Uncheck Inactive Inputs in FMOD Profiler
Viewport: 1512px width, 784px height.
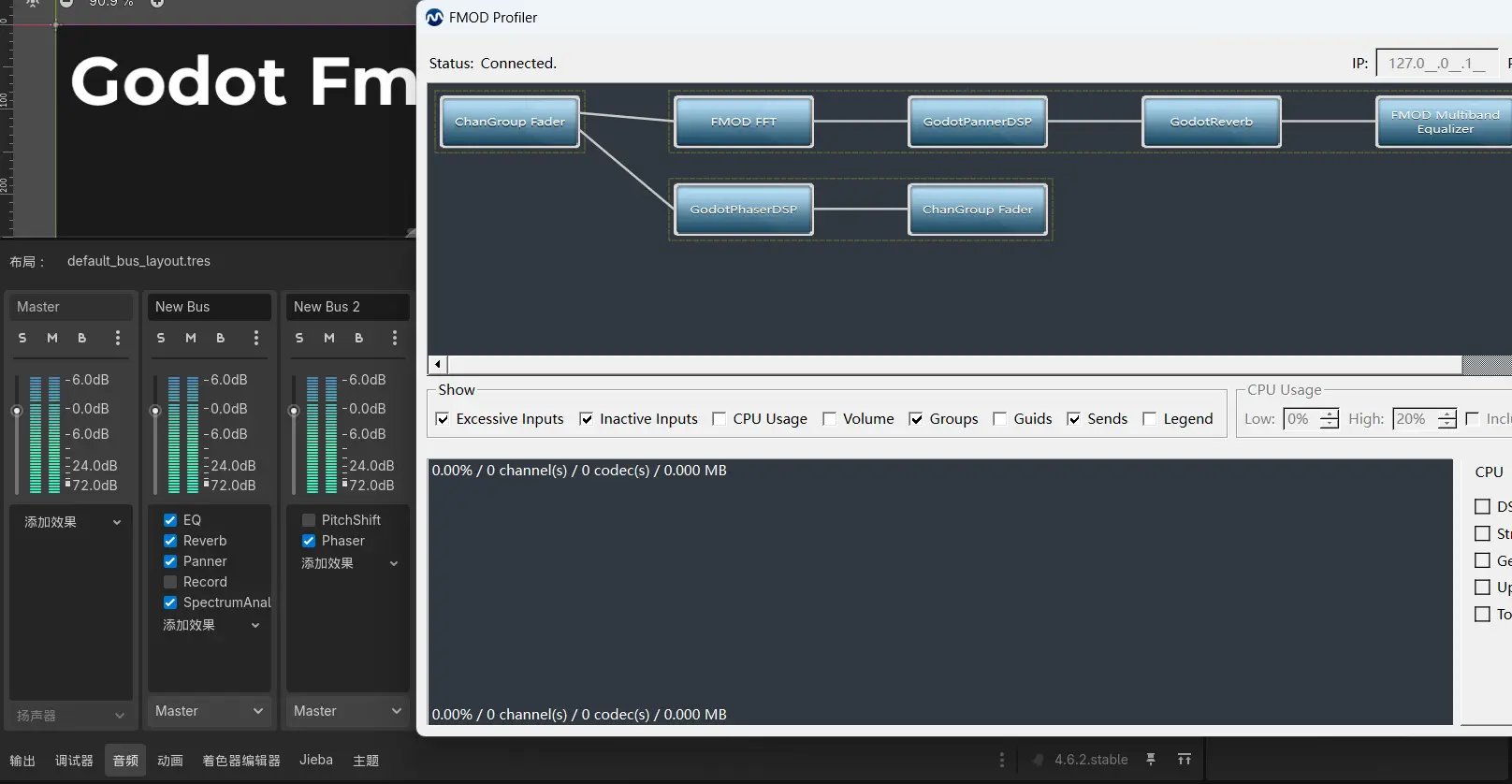point(586,419)
